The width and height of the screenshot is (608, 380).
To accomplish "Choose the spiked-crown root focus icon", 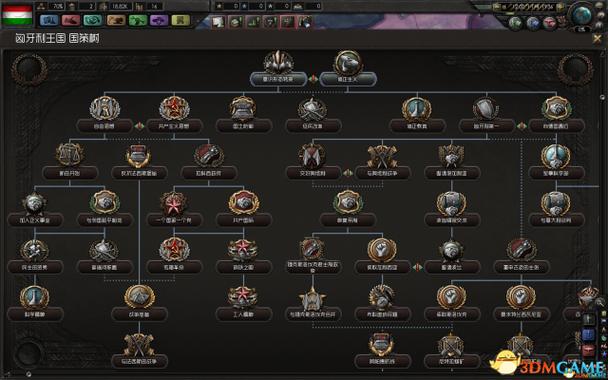I will pos(278,62).
